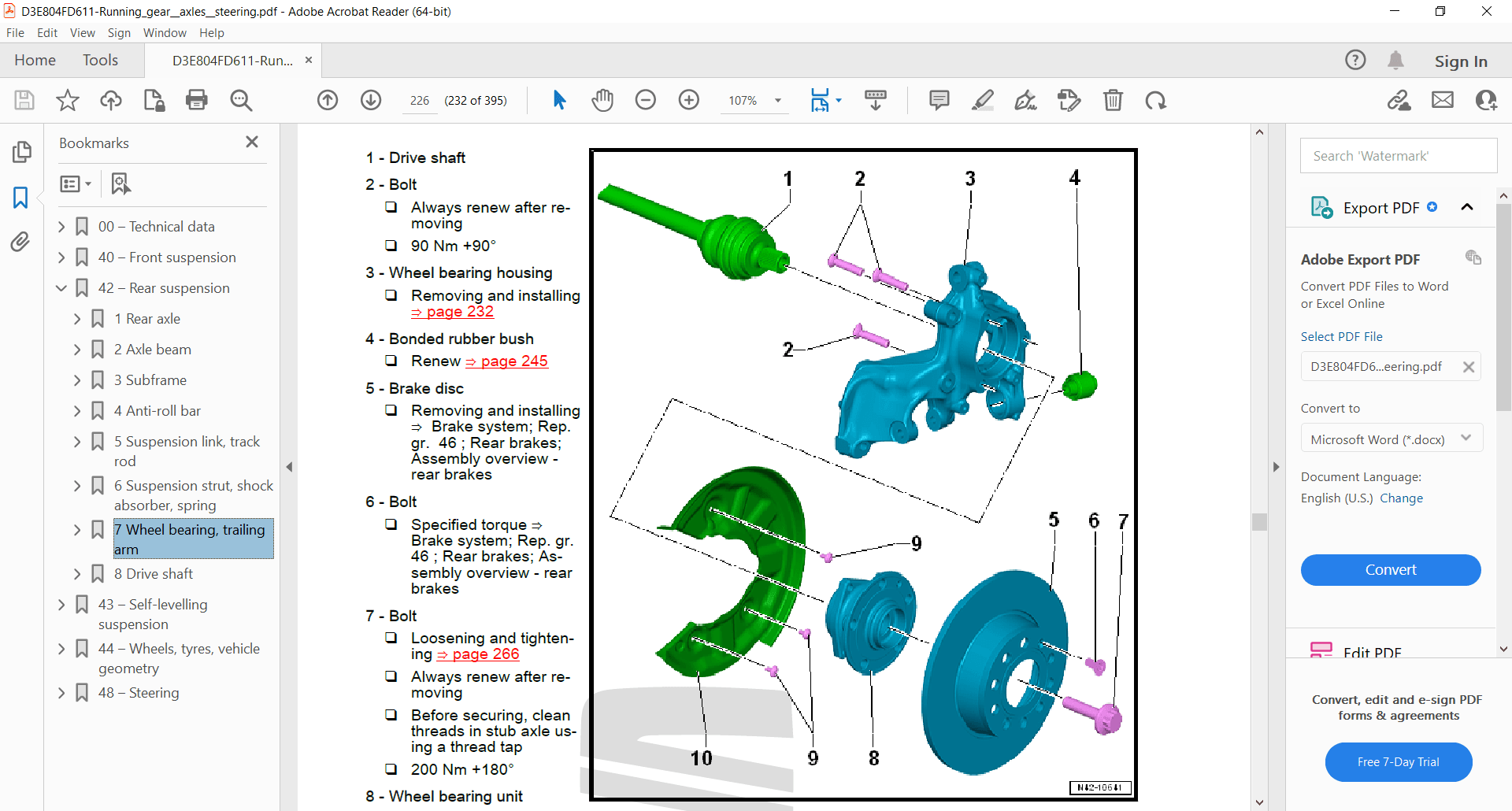Viewport: 1512px width, 811px height.
Task: Open page thumbnails panel icon
Action: click(x=21, y=152)
